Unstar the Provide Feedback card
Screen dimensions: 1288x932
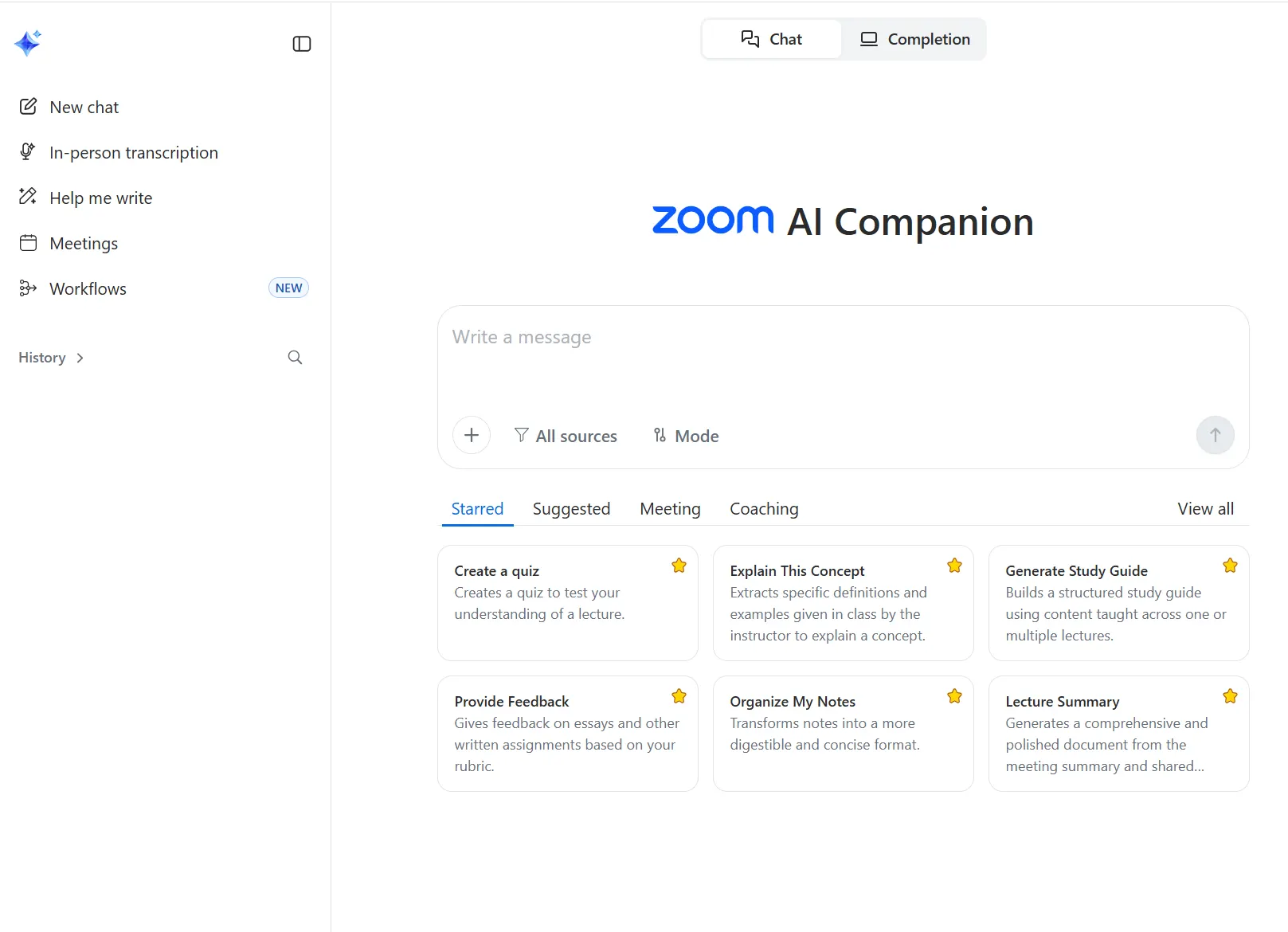679,696
